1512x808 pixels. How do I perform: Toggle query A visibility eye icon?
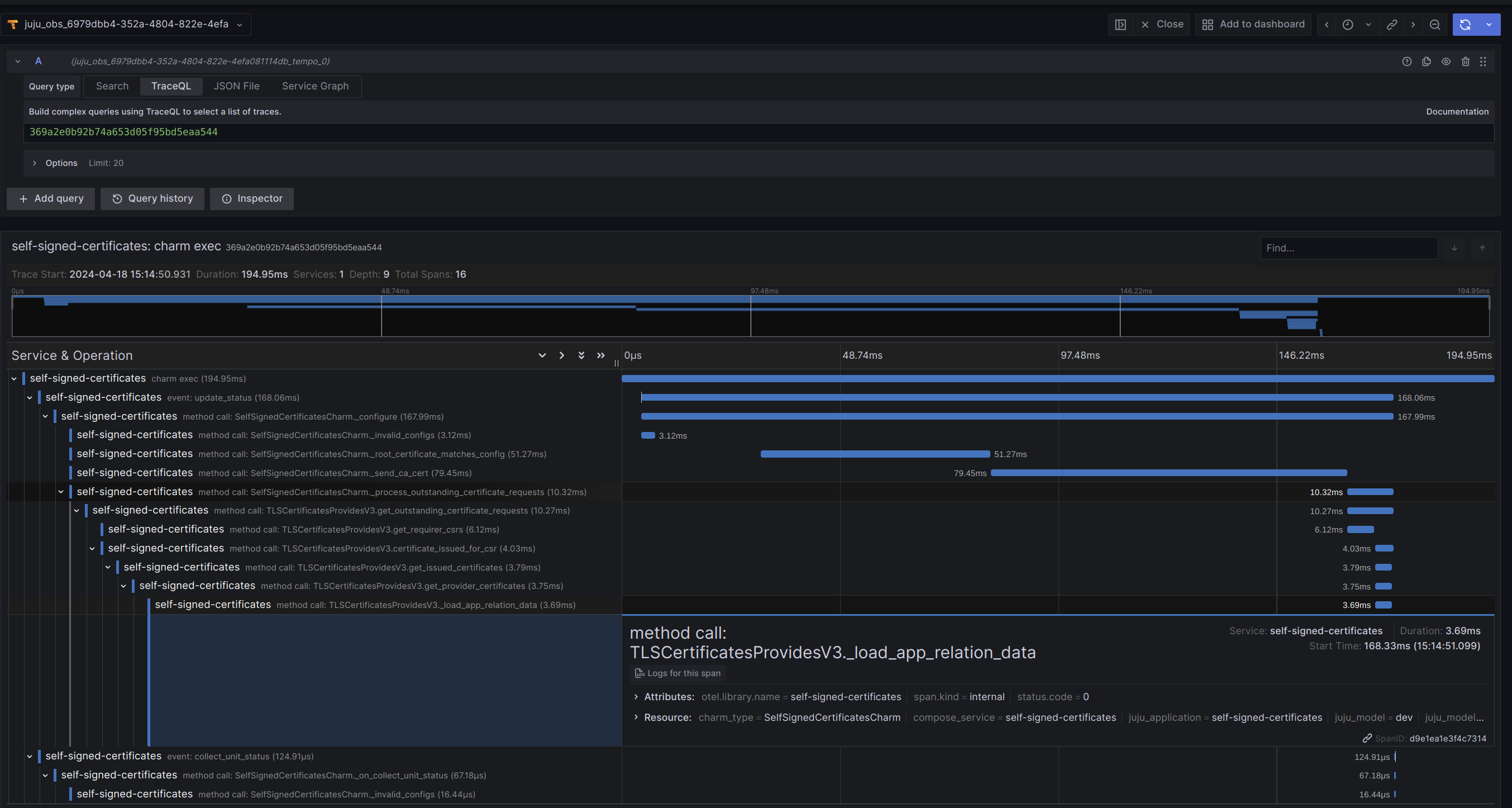point(1446,61)
